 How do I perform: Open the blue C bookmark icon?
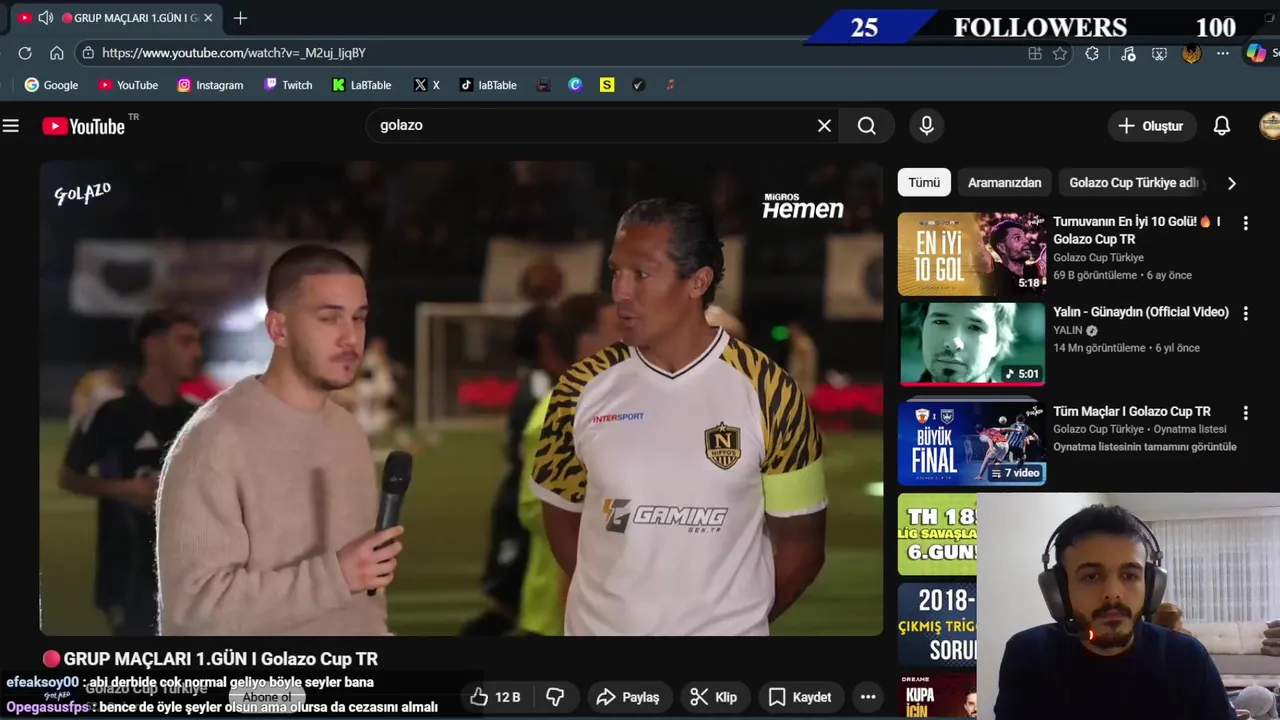click(575, 85)
